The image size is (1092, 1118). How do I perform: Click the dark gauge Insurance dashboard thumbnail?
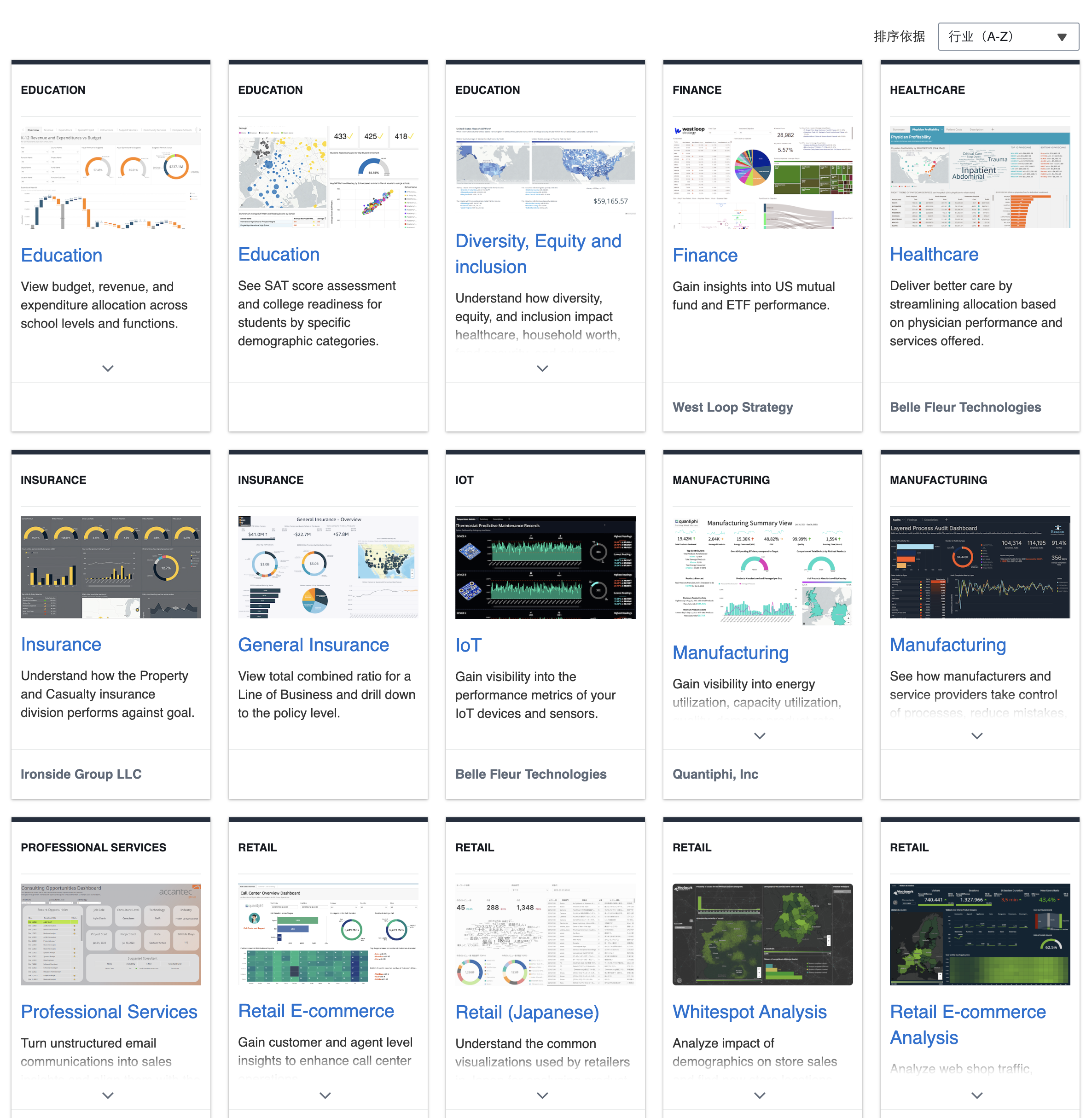tap(110, 567)
